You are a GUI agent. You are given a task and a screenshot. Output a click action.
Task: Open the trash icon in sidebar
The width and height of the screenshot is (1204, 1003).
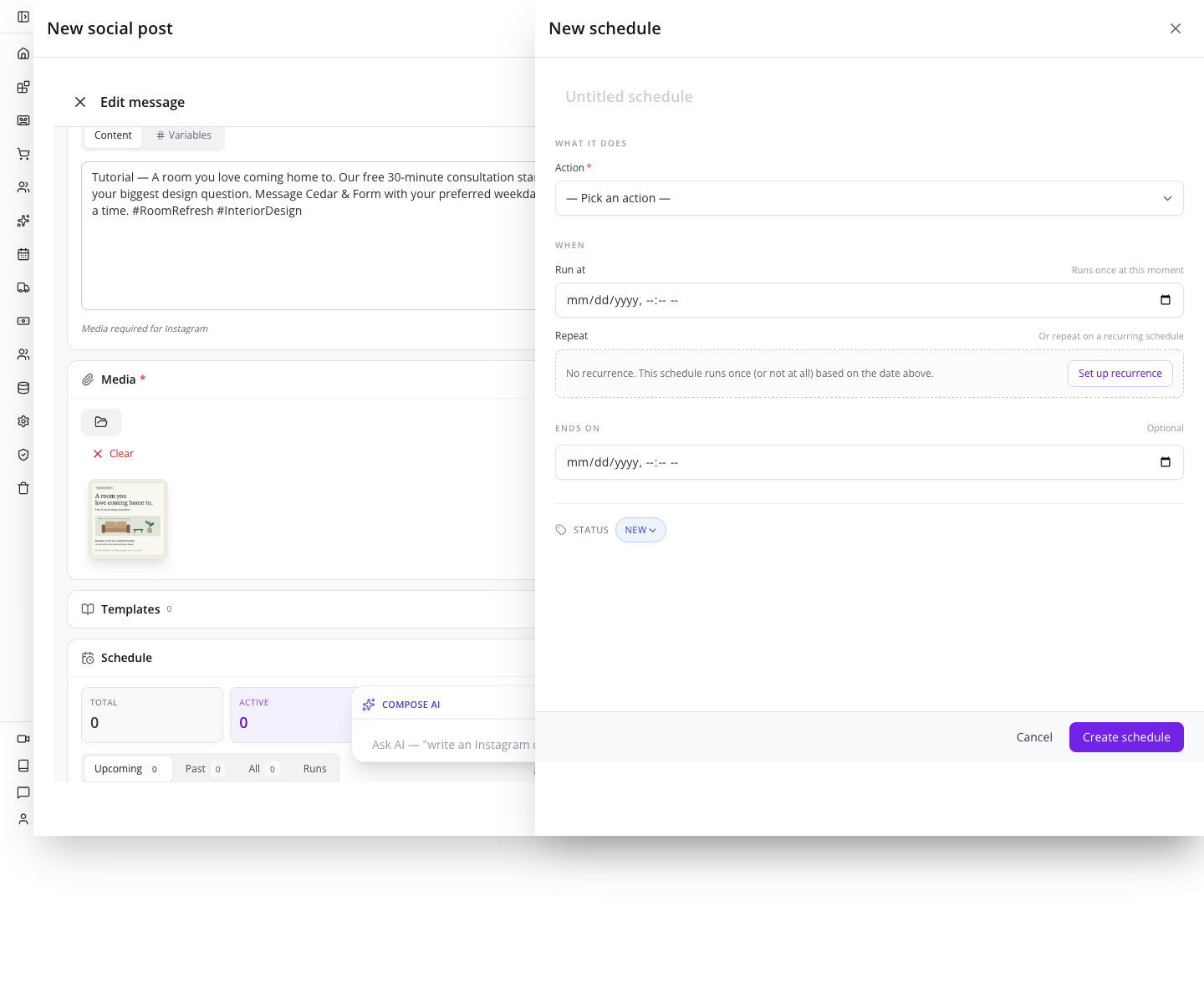(x=23, y=488)
